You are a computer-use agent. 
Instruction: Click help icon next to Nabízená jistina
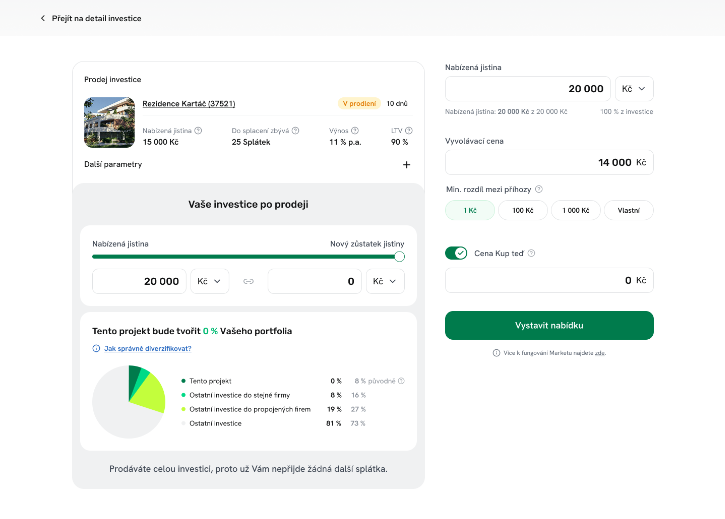point(198,130)
